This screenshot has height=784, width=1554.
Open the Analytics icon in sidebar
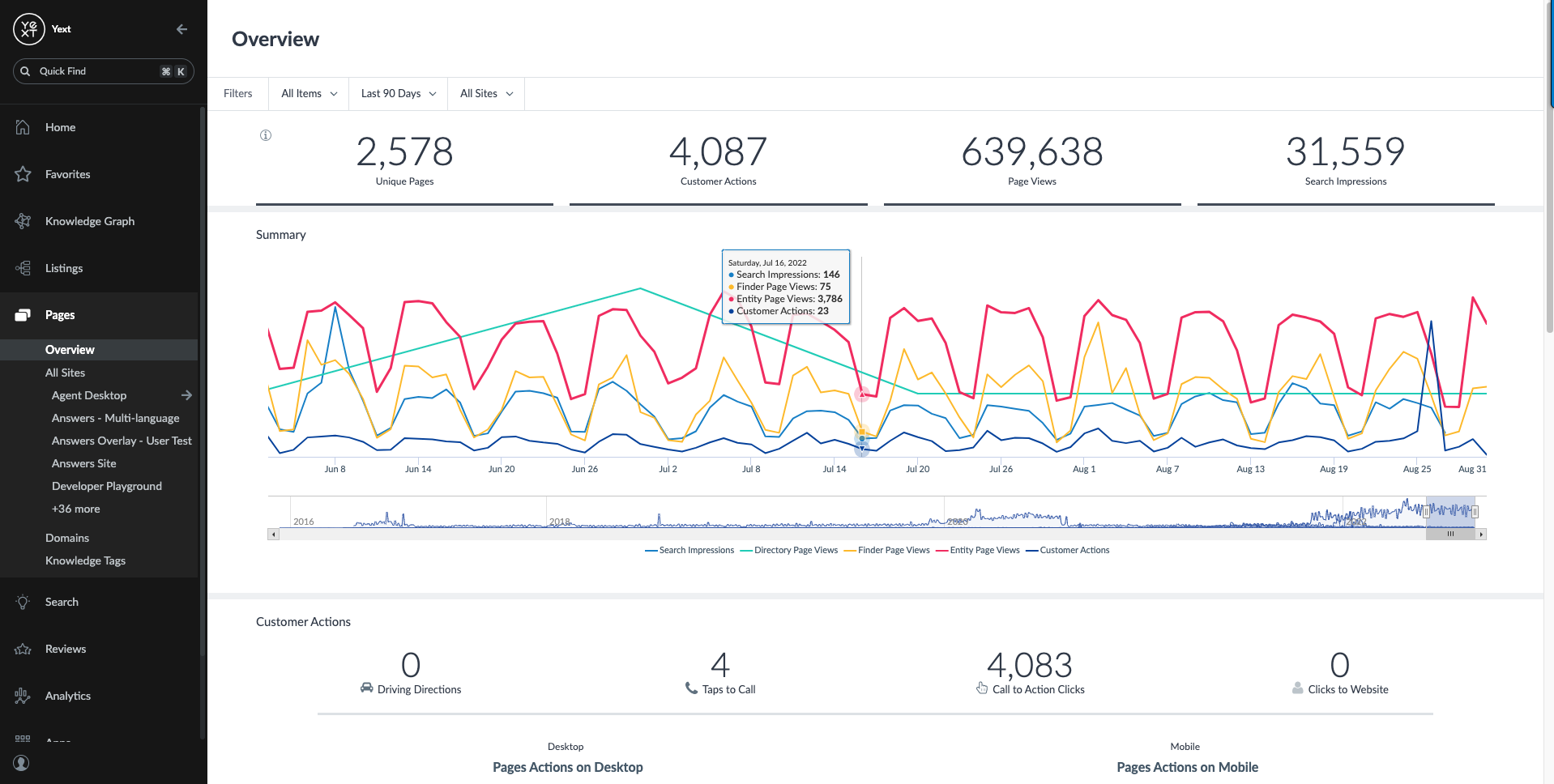(x=23, y=695)
